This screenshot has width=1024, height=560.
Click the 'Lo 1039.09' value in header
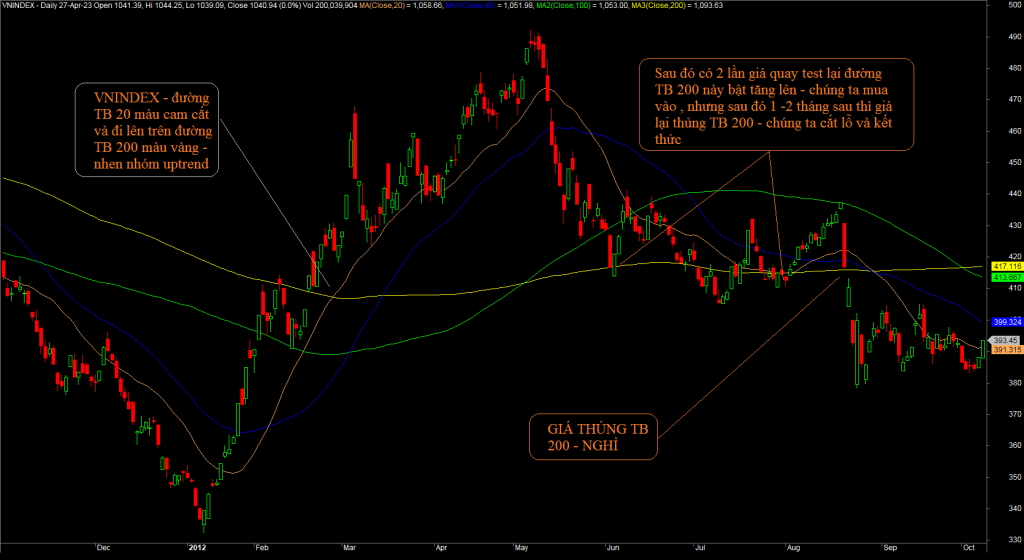[205, 5]
